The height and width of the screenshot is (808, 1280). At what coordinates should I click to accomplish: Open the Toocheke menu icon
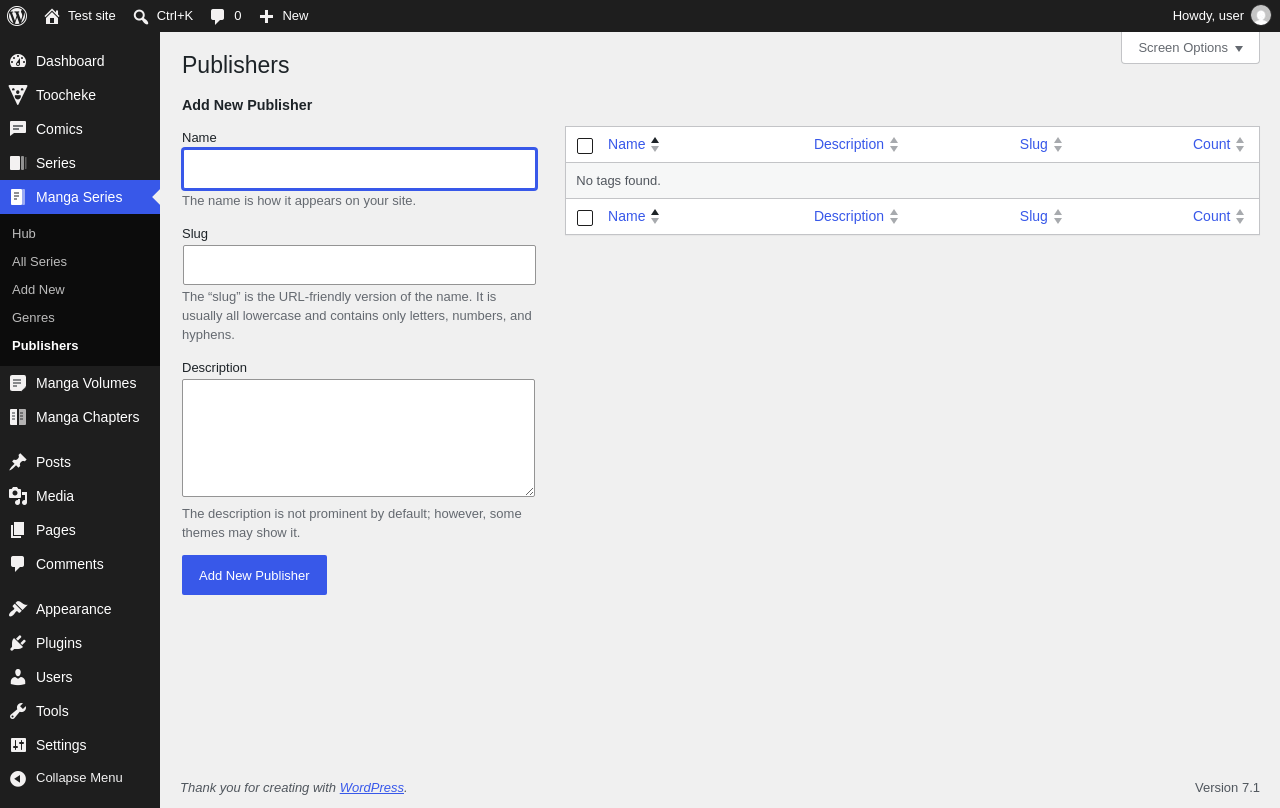click(x=18, y=95)
